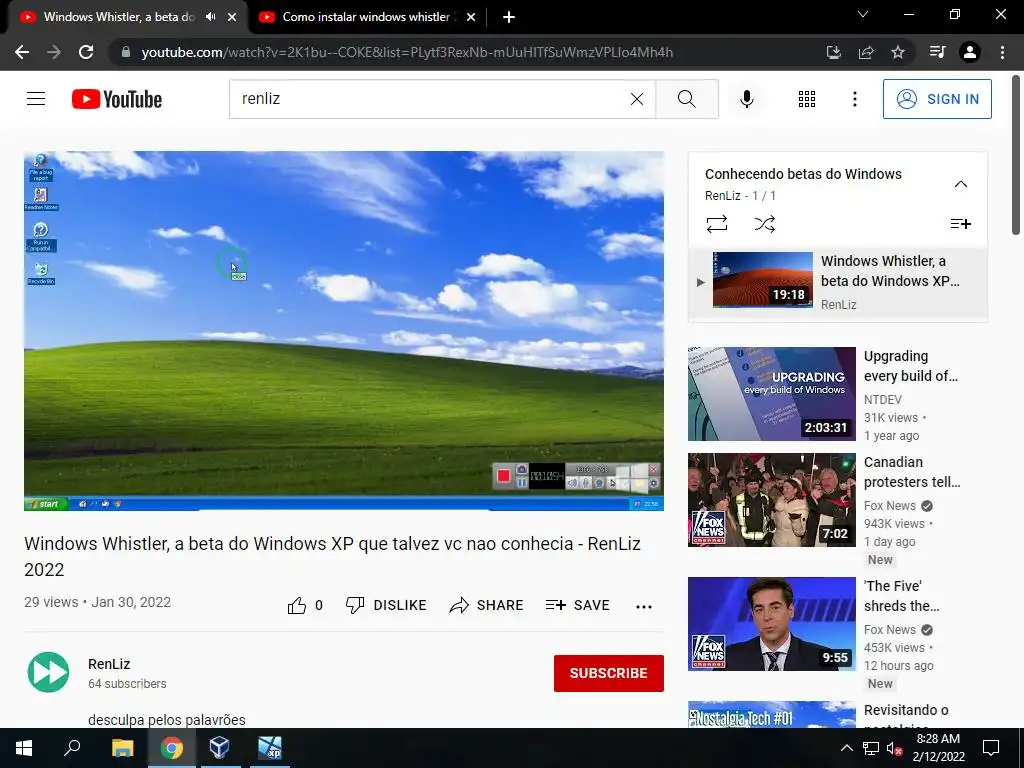Select the Windows Whistler browser tab

(119, 17)
